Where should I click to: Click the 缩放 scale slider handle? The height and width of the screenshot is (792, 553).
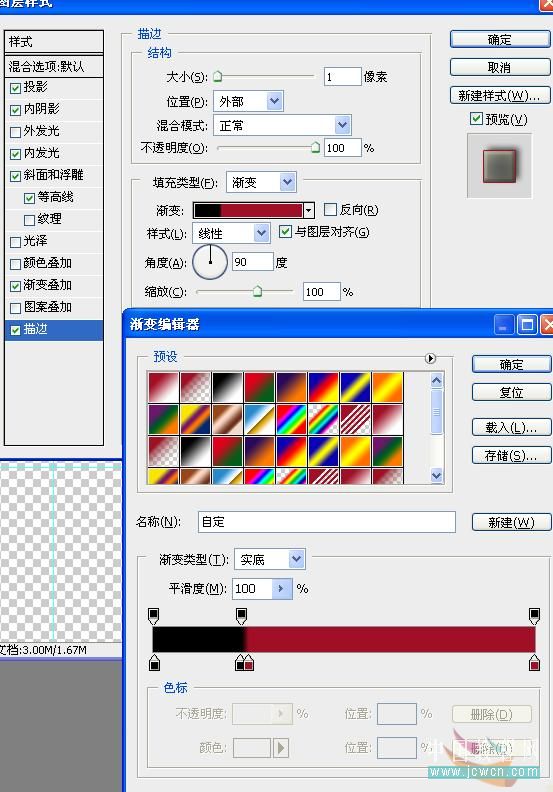(257, 291)
